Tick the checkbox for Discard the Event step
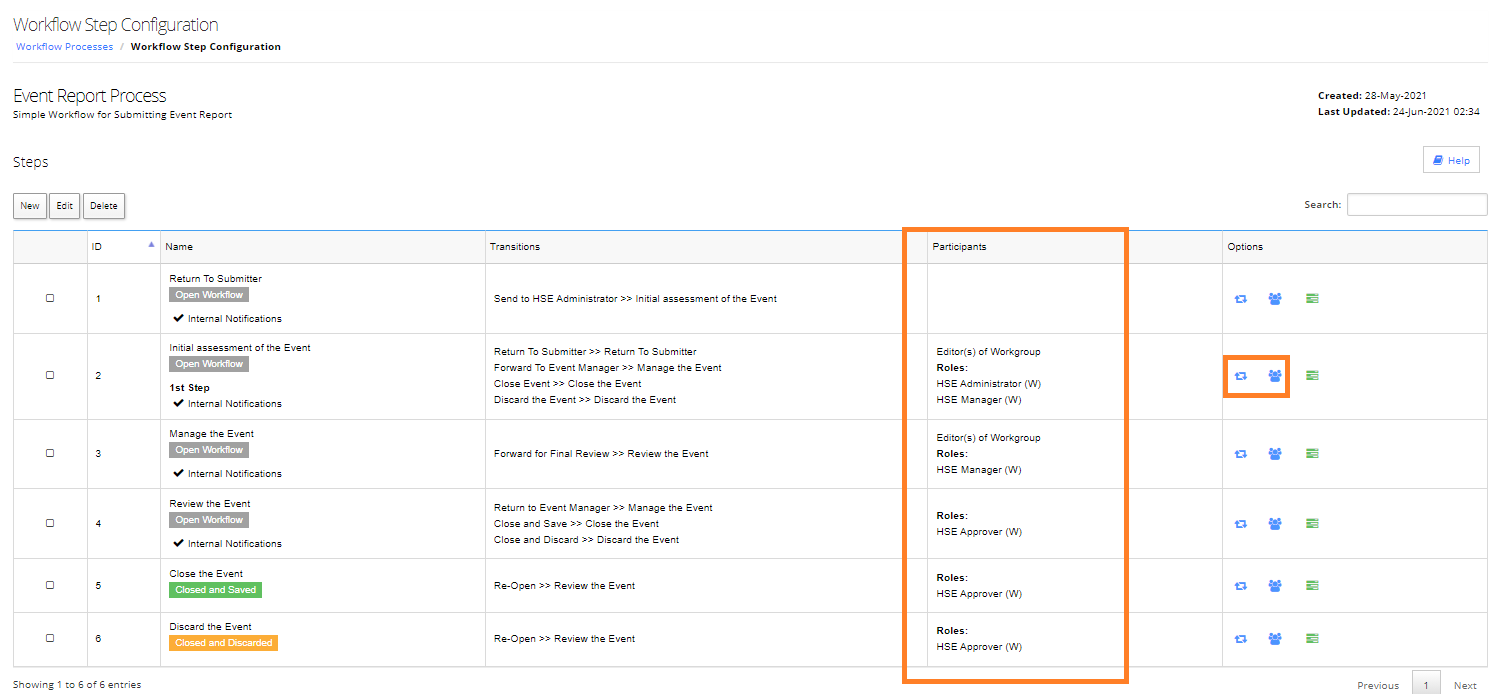1511x694 pixels. click(x=50, y=638)
